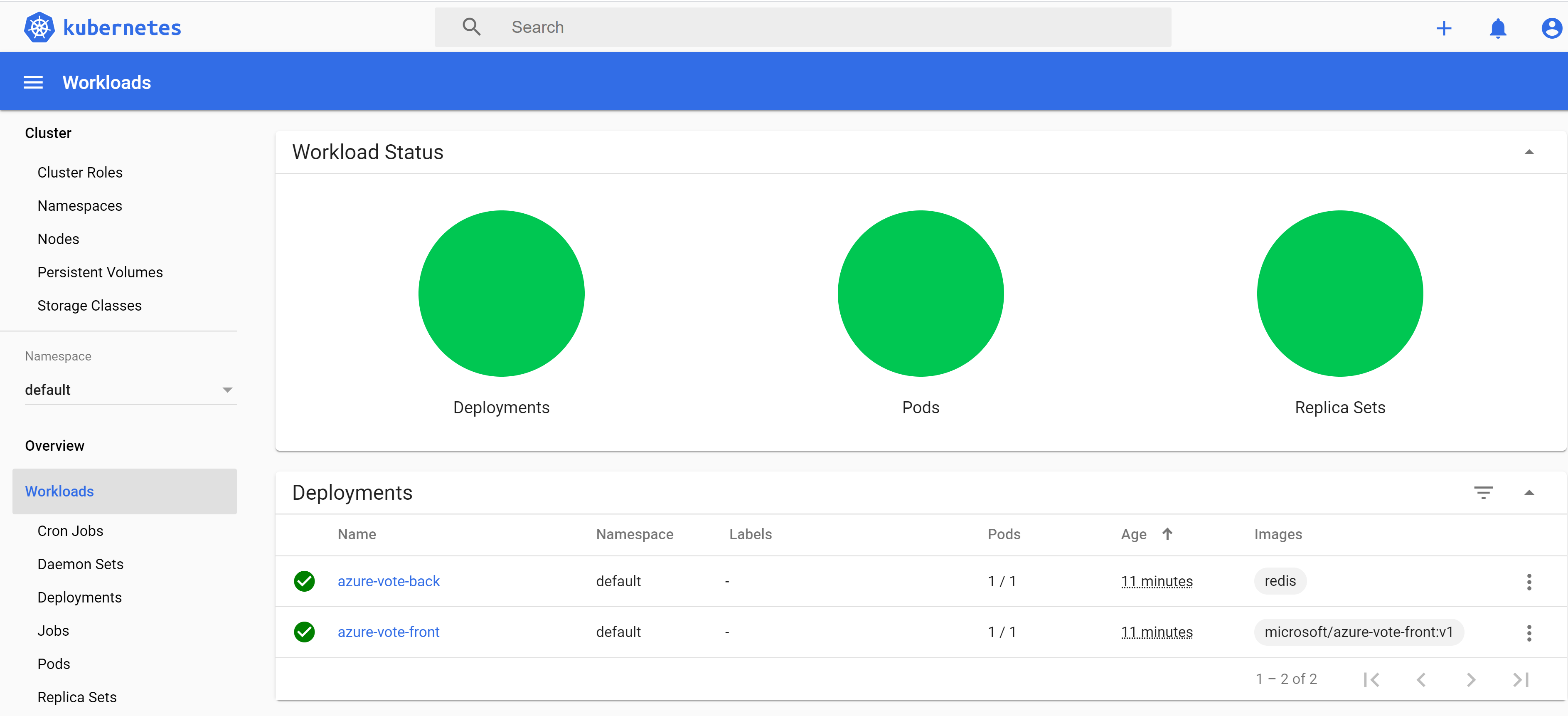Open actions menu for azure-vote-front
This screenshot has height=716, width=1568.
click(x=1529, y=632)
